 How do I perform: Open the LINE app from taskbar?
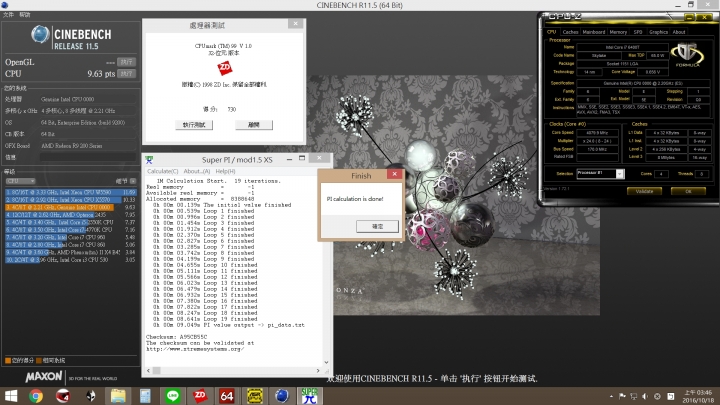(173, 396)
